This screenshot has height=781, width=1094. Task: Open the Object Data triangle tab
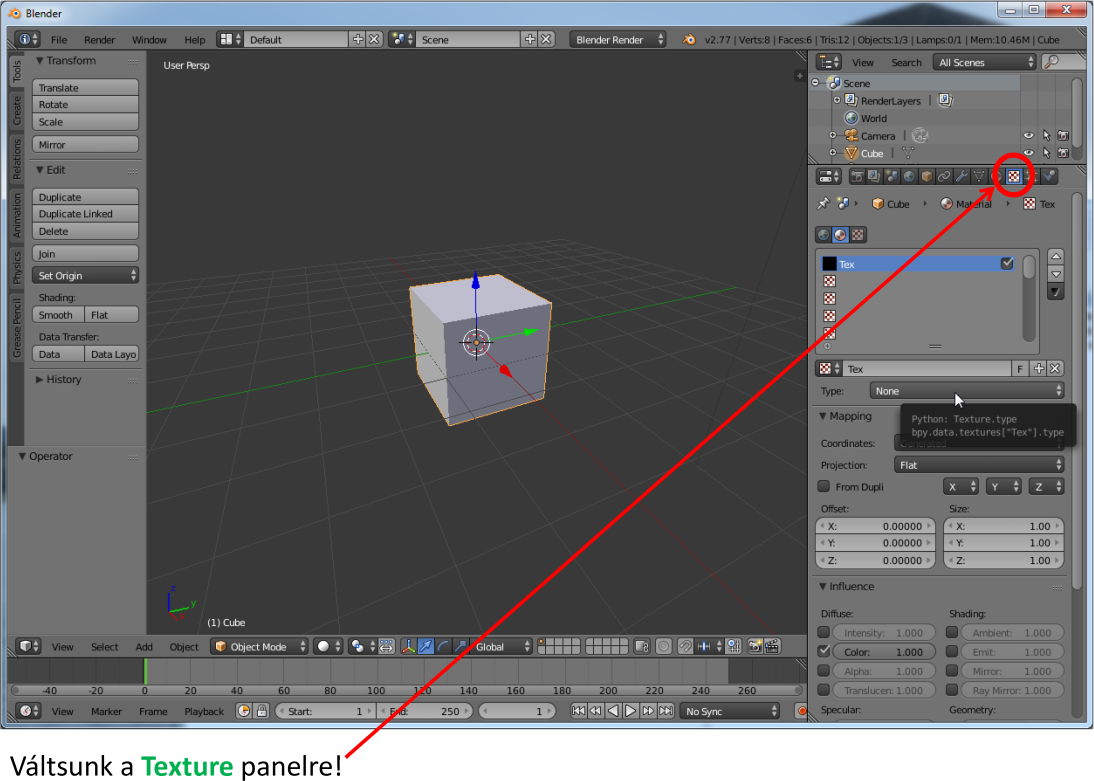click(x=979, y=177)
